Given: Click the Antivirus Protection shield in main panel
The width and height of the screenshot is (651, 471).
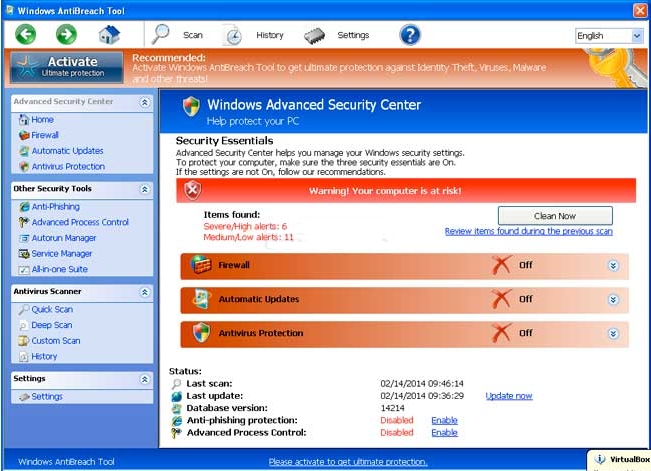Looking at the screenshot, I should [x=202, y=333].
